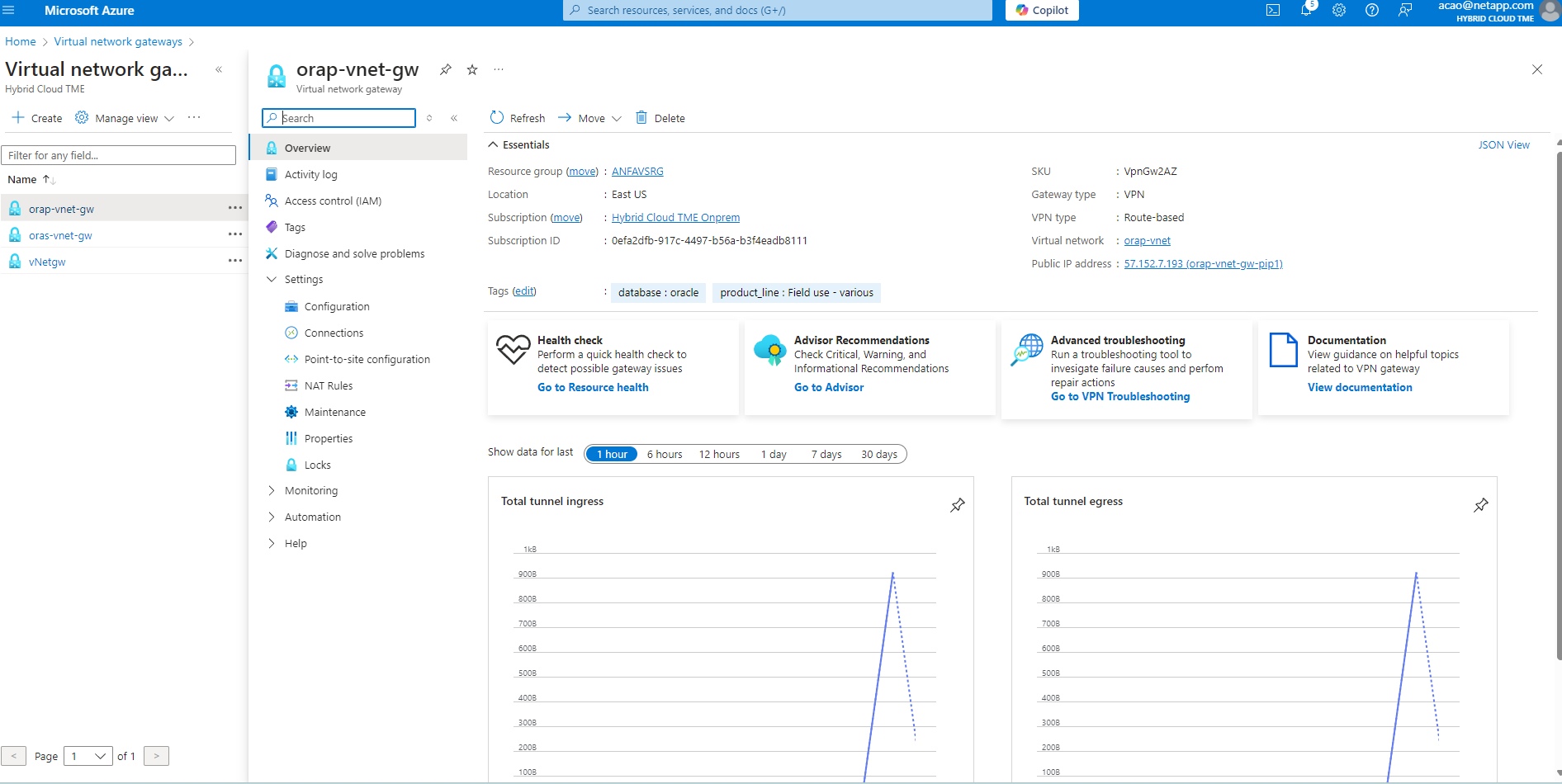Image resolution: width=1562 pixels, height=784 pixels.
Task: Add orap-vnet-gw to favorites with star icon
Action: point(472,70)
